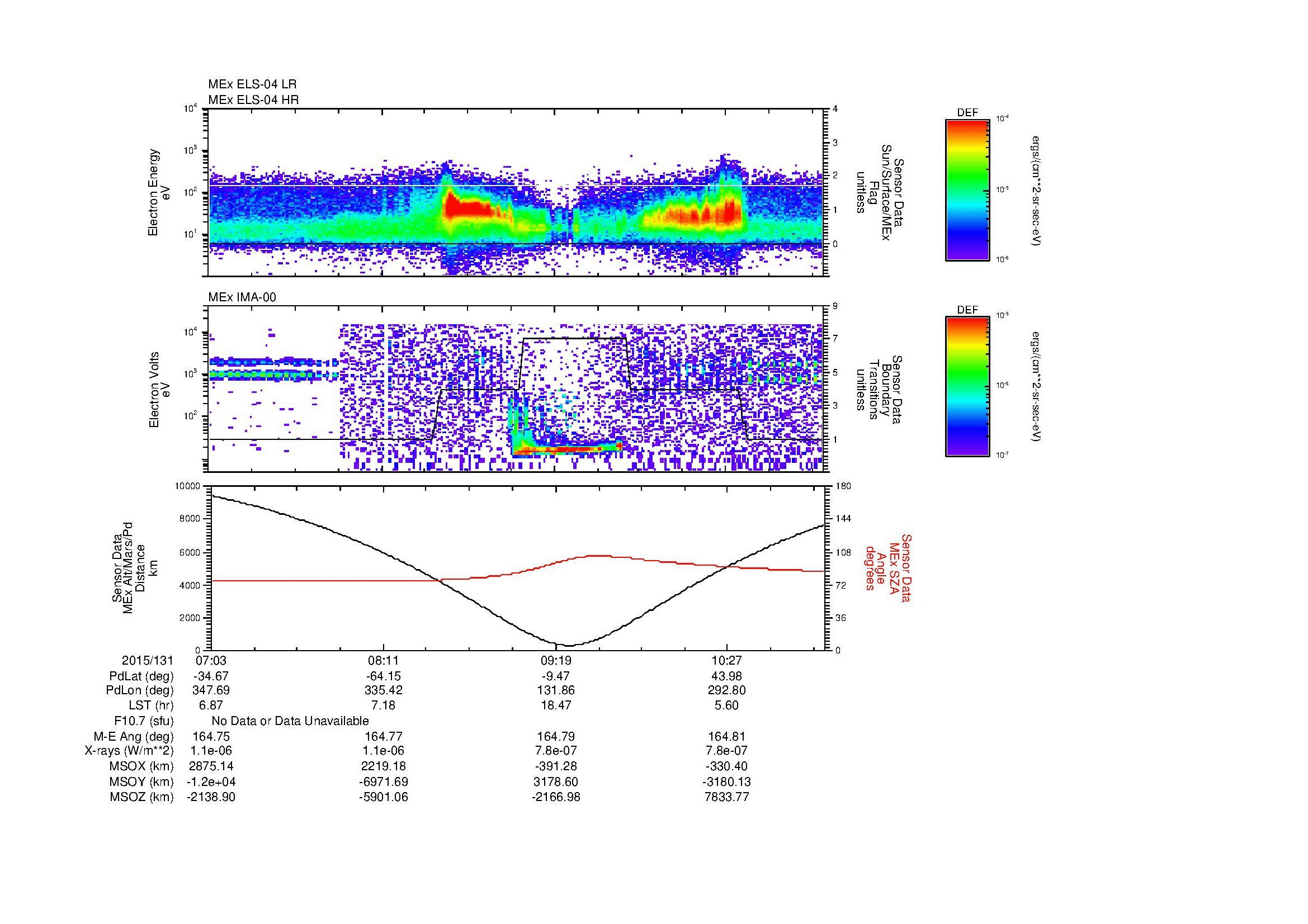Viewport: 1308px width, 924px height.
Task: Click the SZA axis '108' tick label
Action: point(843,552)
